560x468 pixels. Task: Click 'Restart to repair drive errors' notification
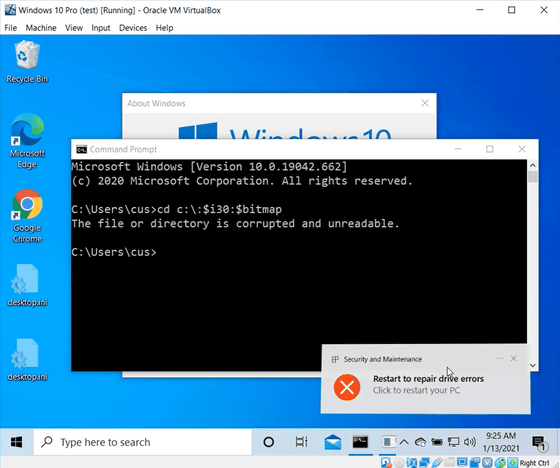[428, 379]
